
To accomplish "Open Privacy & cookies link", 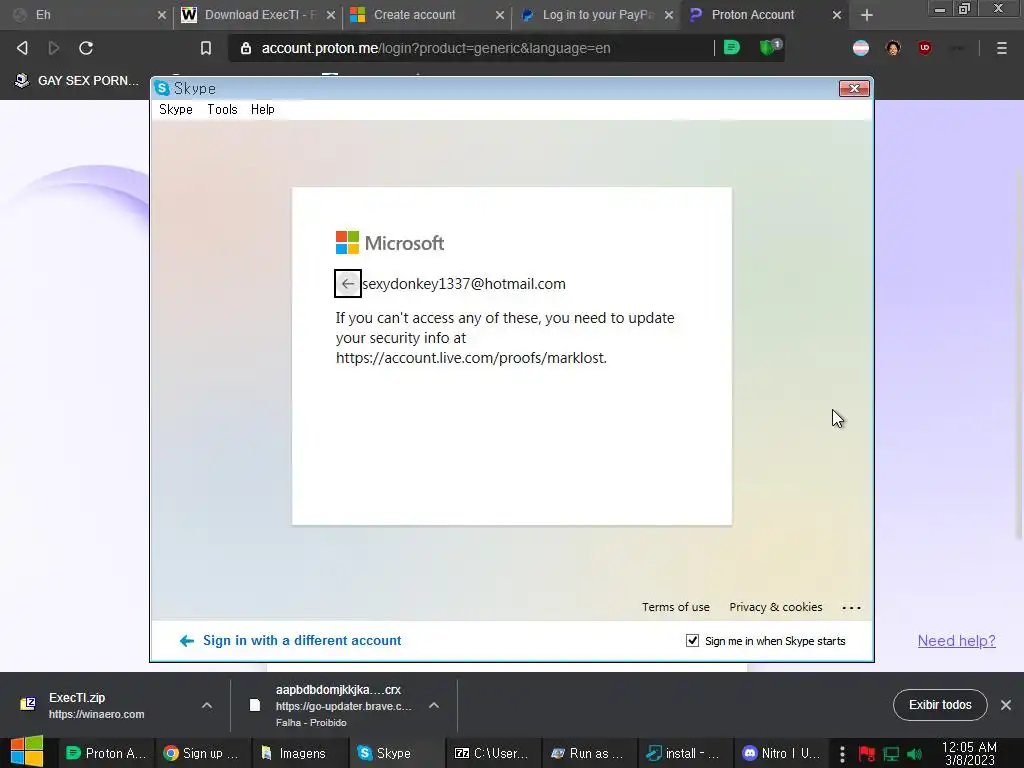I will [x=775, y=607].
